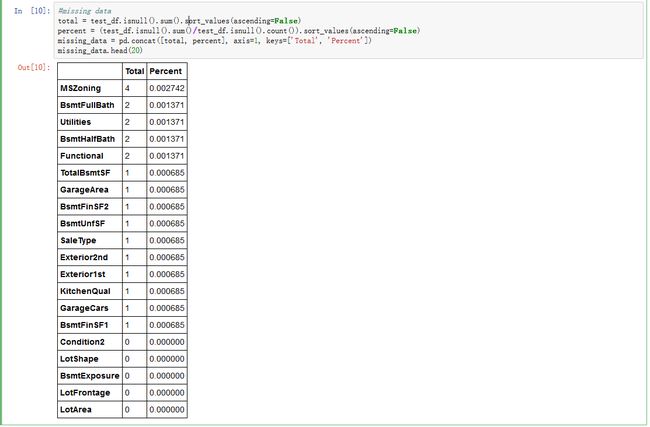This screenshot has height=427, width=650.
Task: Click inside the code cell editor
Action: (x=348, y=31)
